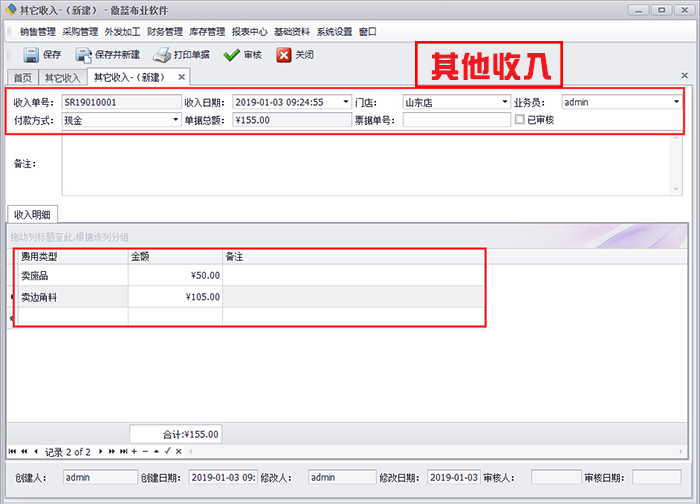Toggle the 已审核 checkbox

[519, 120]
